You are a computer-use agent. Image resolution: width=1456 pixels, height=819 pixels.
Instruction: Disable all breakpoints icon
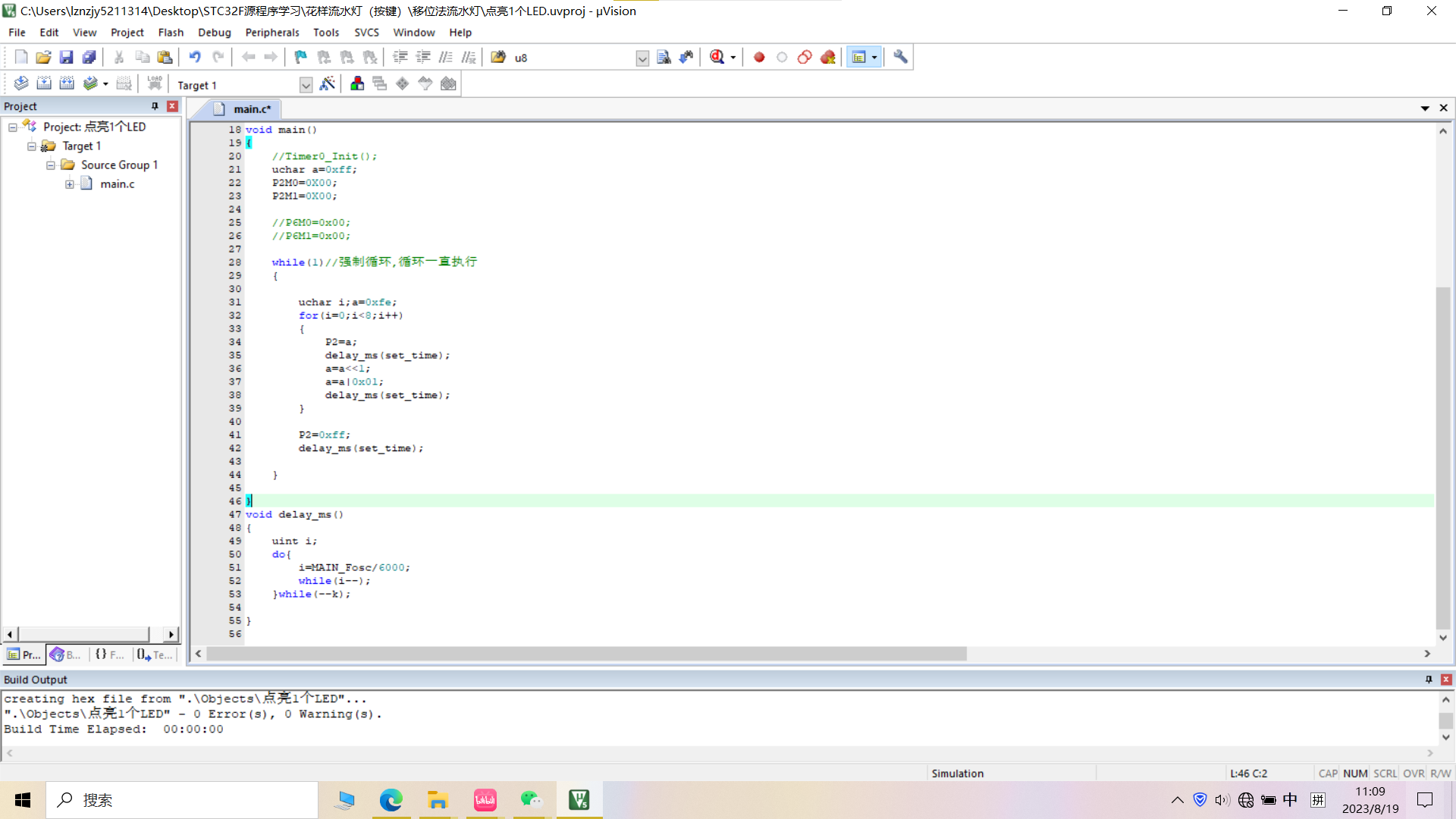pyautogui.click(x=805, y=57)
